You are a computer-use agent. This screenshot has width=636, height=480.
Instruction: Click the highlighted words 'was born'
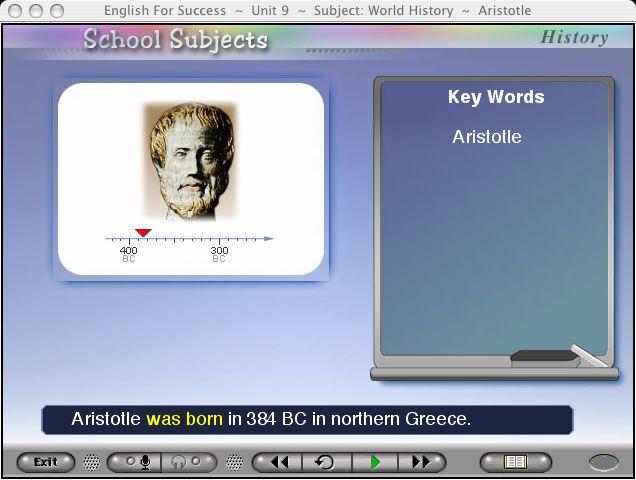point(184,419)
